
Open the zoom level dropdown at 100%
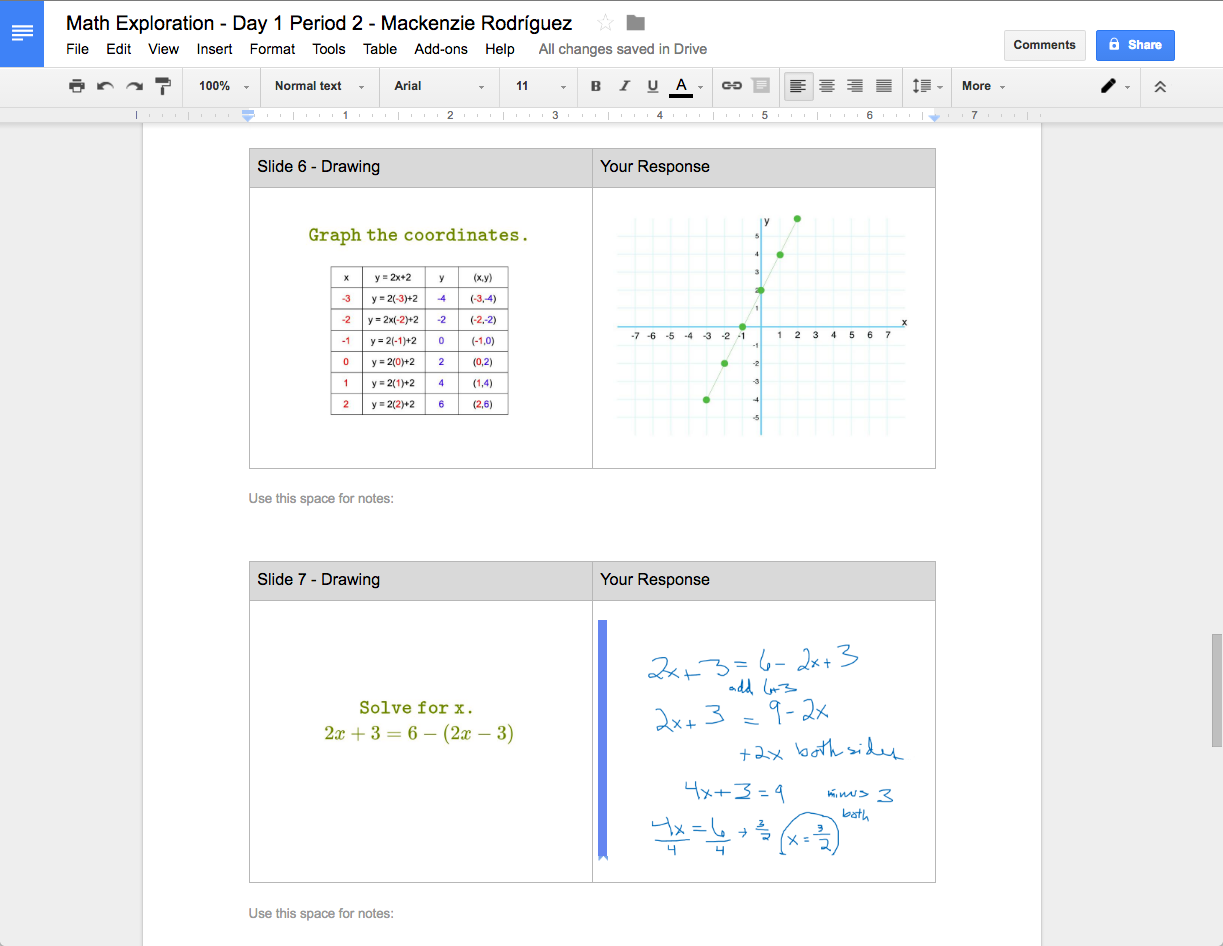[x=223, y=86]
